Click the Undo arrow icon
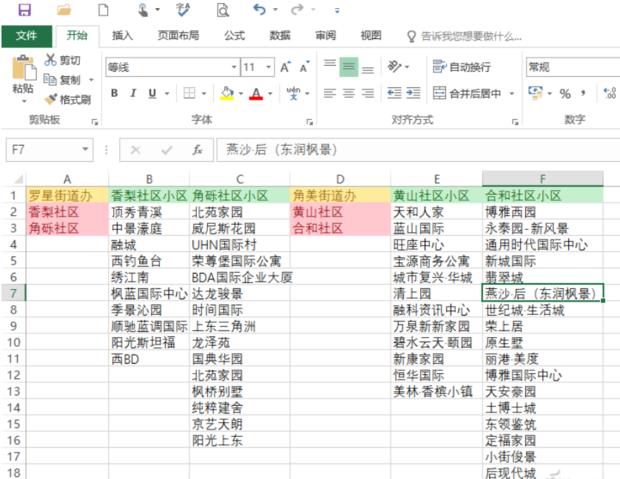This screenshot has width=620, height=479. pos(260,10)
